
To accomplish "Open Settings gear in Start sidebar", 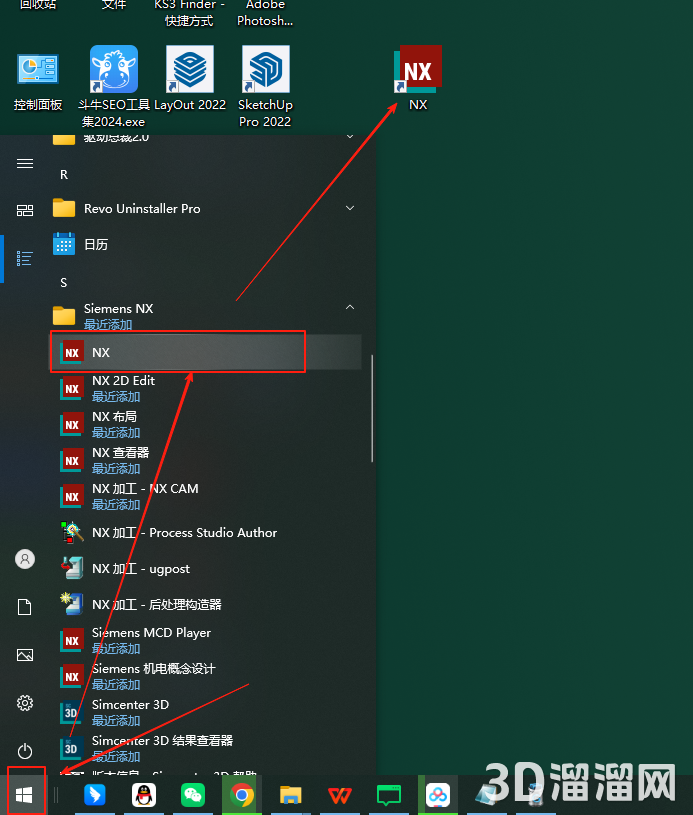I will [25, 703].
